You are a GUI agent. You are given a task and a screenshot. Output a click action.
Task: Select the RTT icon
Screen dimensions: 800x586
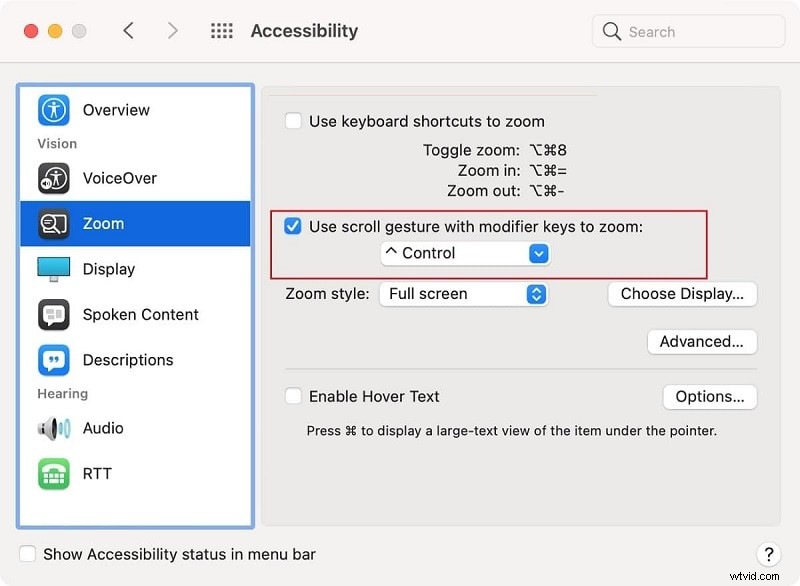[x=55, y=473]
